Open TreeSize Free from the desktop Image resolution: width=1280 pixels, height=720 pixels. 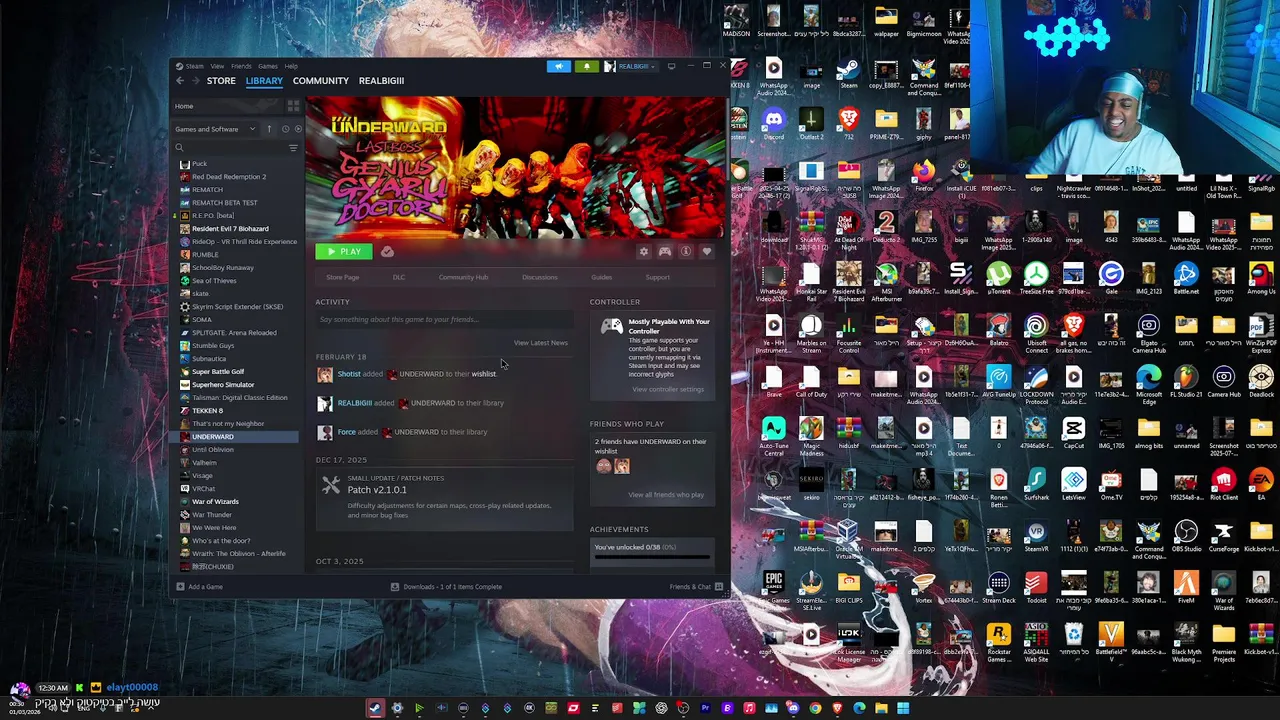coord(1035,278)
